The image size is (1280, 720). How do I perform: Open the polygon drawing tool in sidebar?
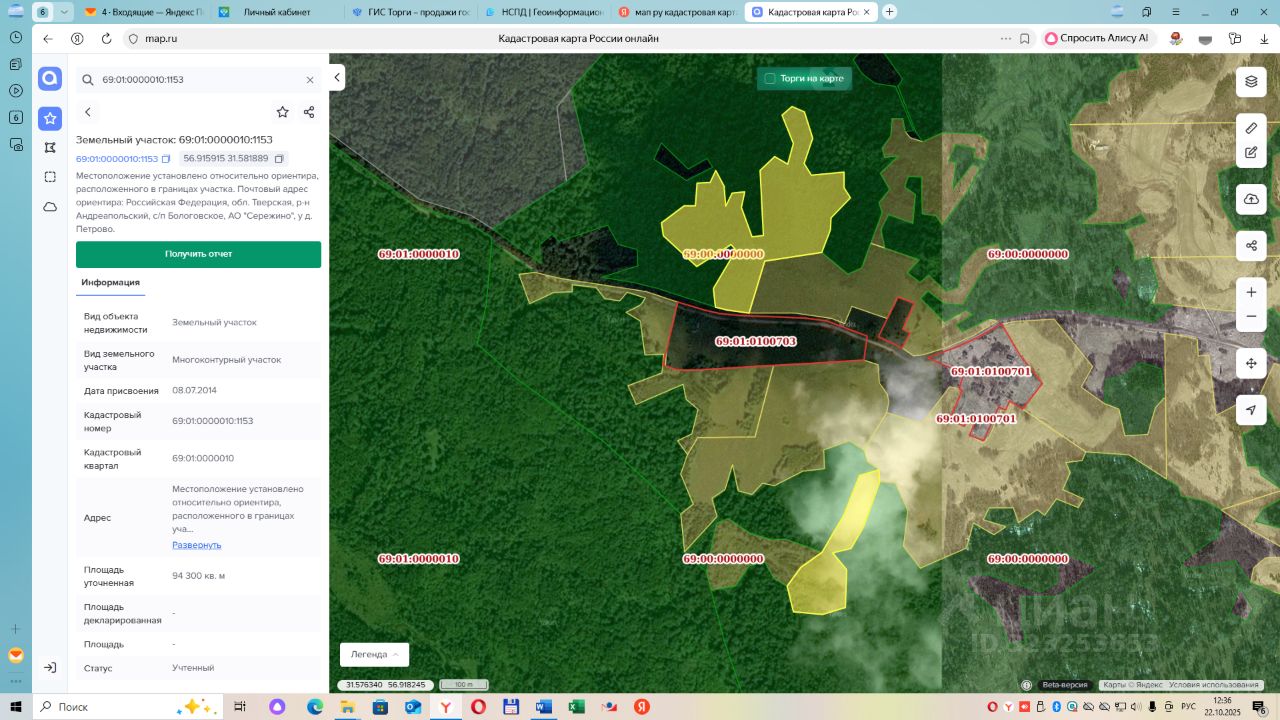(x=50, y=147)
